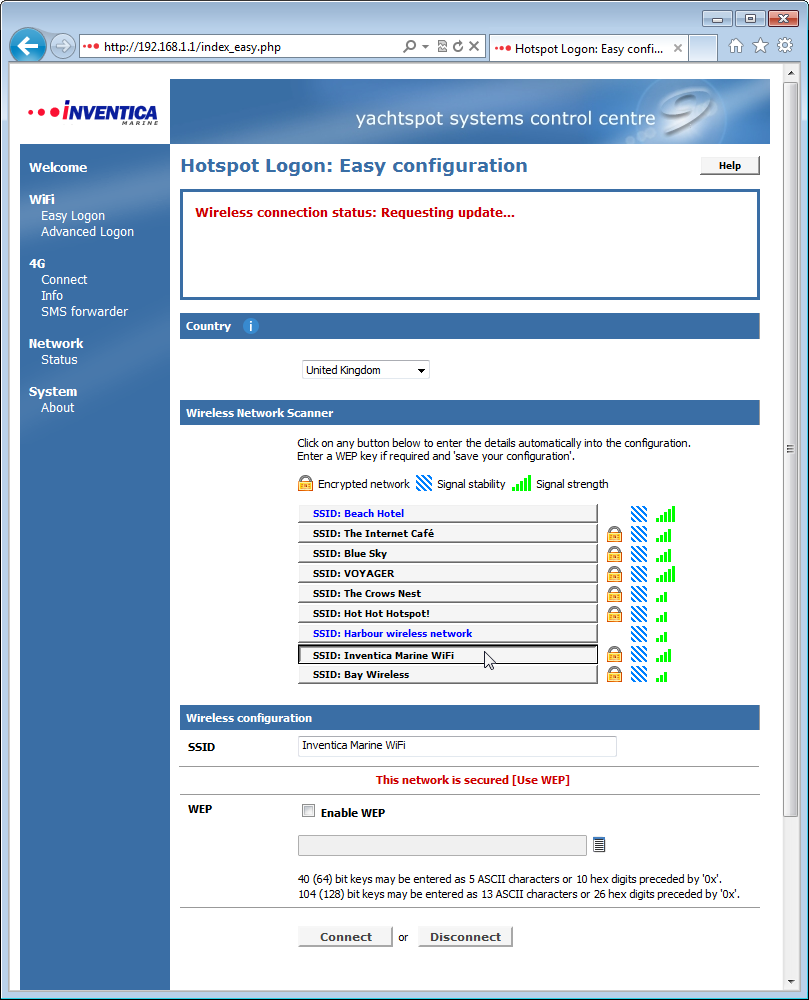Click the Inventica Marine logo
This screenshot has width=809, height=1000.
coord(93,113)
